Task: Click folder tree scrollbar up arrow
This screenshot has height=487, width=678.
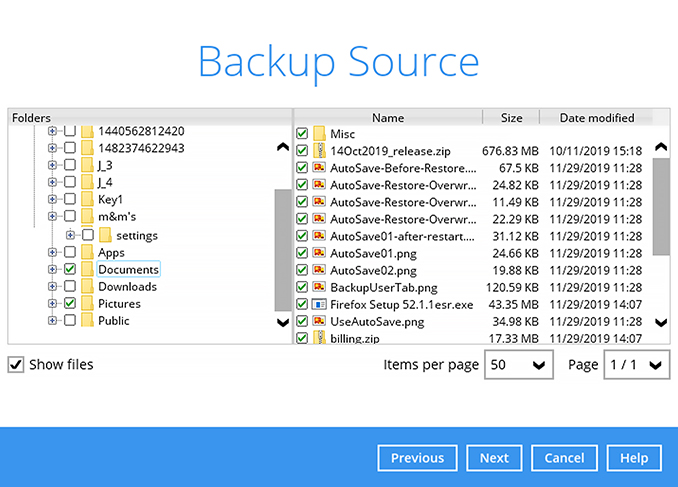Action: (x=283, y=147)
